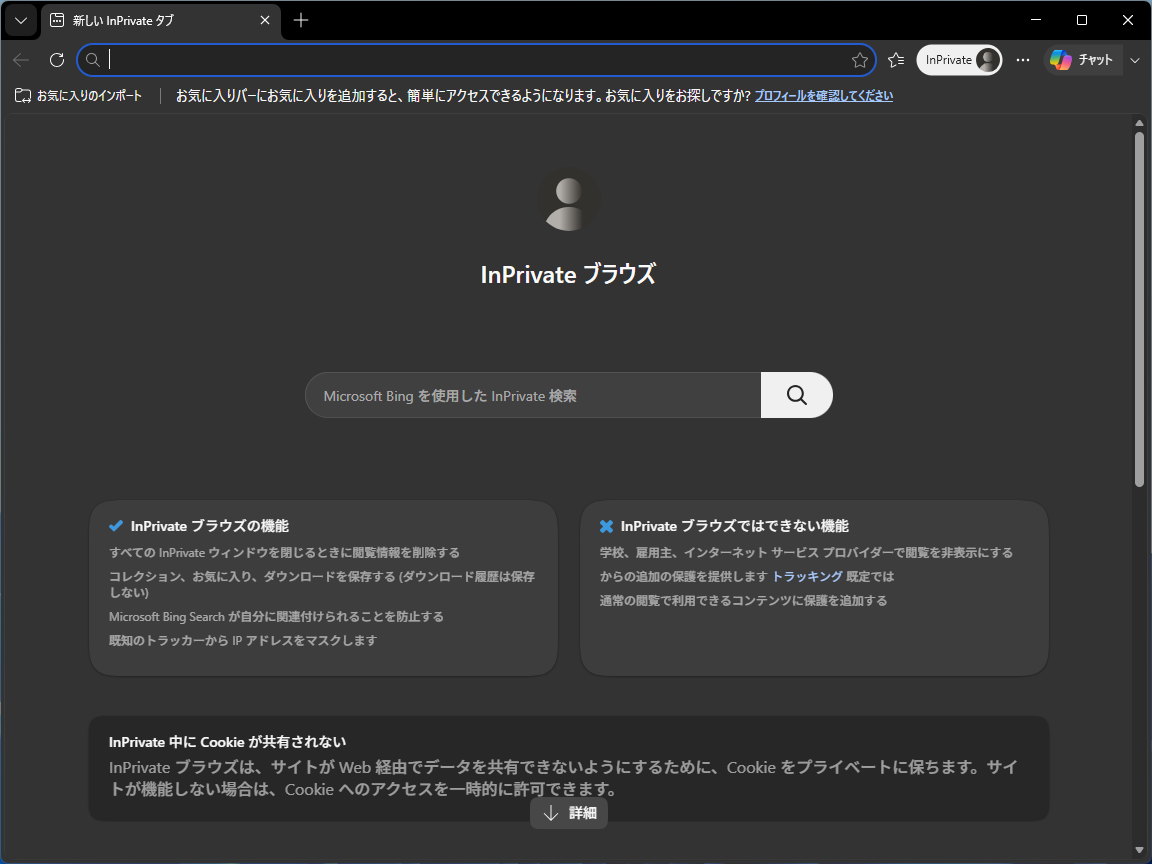The width and height of the screenshot is (1152, 864).
Task: Expand the toolbar chevron beside チャット
Action: [1134, 60]
